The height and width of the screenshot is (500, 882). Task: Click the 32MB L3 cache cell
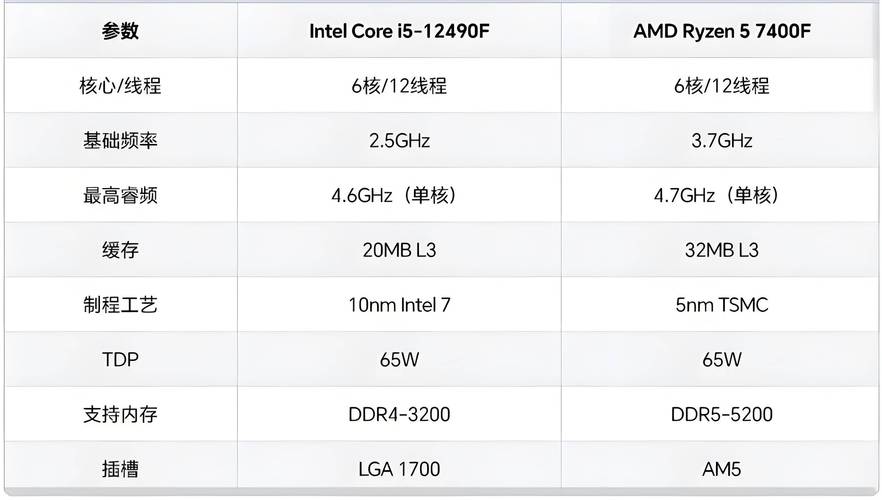pos(721,250)
